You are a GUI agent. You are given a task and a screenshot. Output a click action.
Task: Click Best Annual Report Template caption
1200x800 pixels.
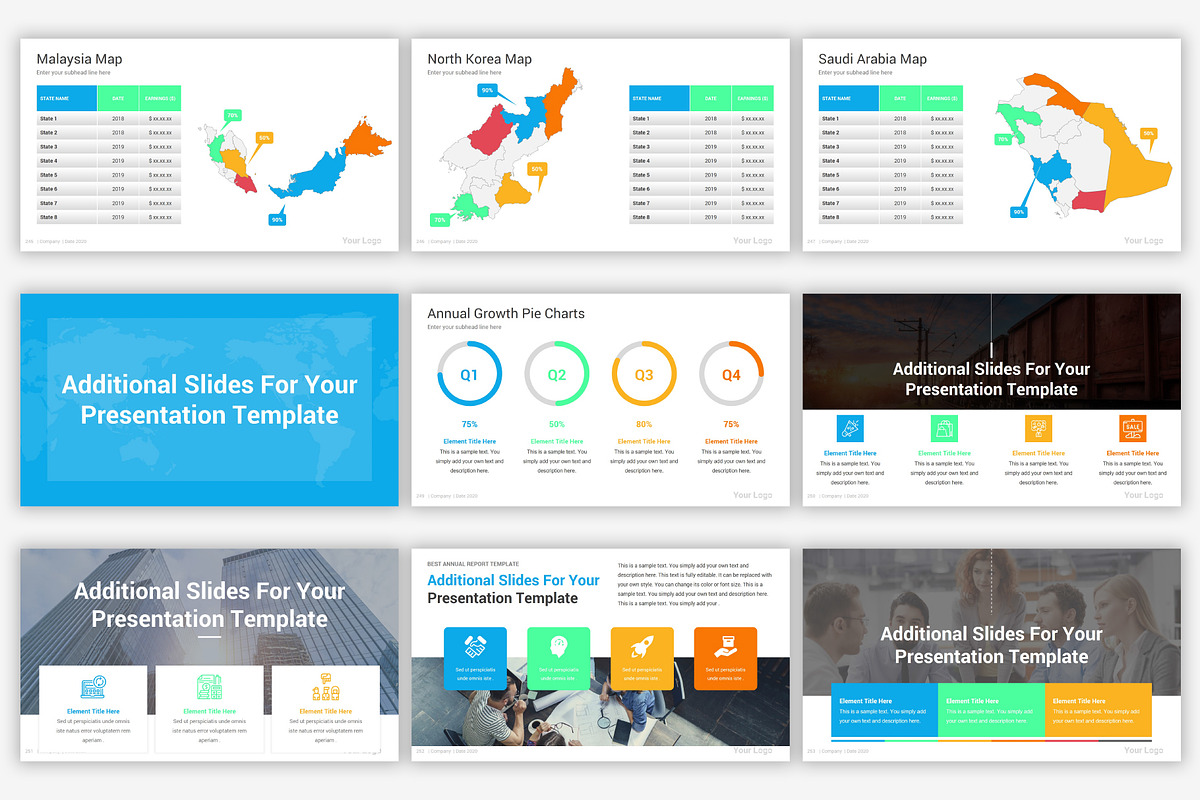point(473,564)
